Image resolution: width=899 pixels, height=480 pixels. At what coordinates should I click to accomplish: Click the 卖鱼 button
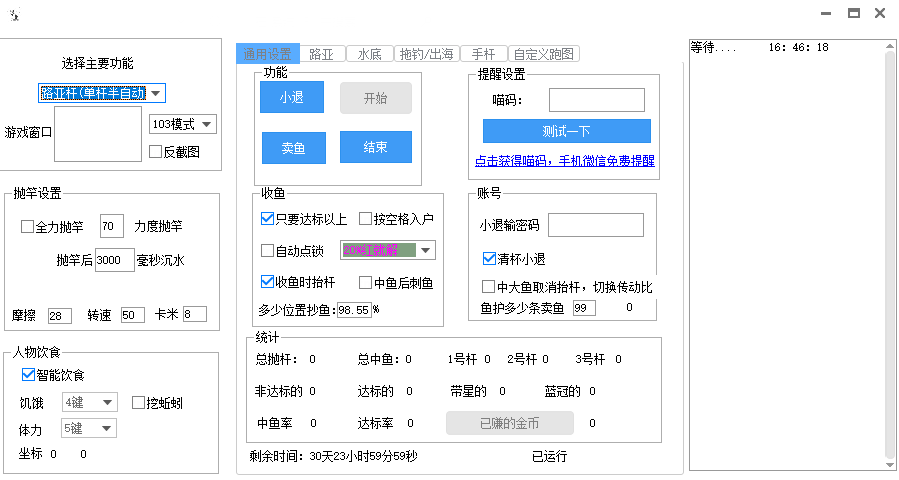(x=292, y=148)
